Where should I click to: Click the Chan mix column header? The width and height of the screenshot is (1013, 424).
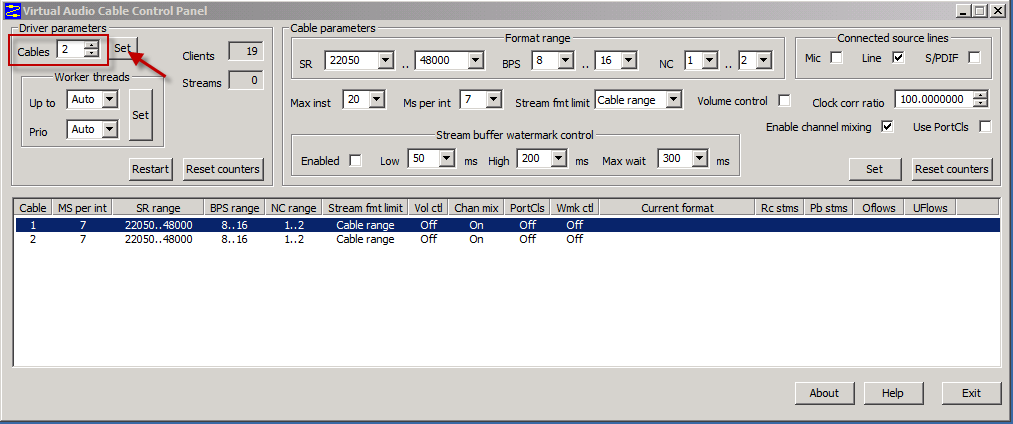476,207
